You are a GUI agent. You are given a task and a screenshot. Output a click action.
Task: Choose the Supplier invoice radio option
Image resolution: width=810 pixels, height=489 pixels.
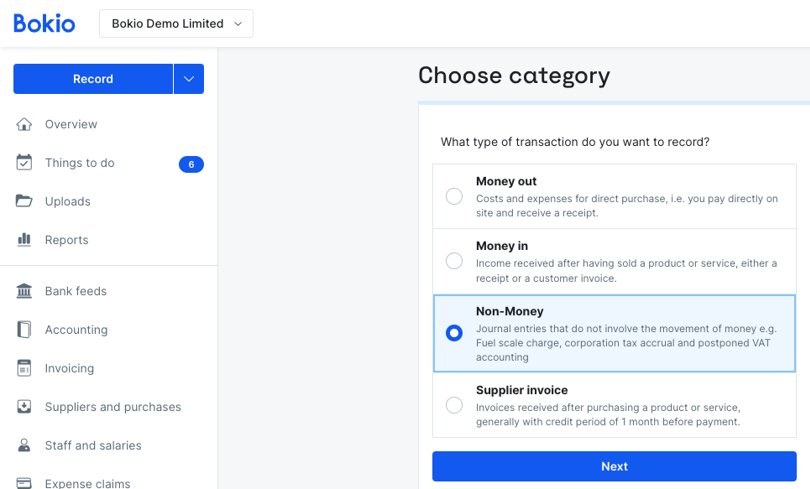[x=454, y=405]
